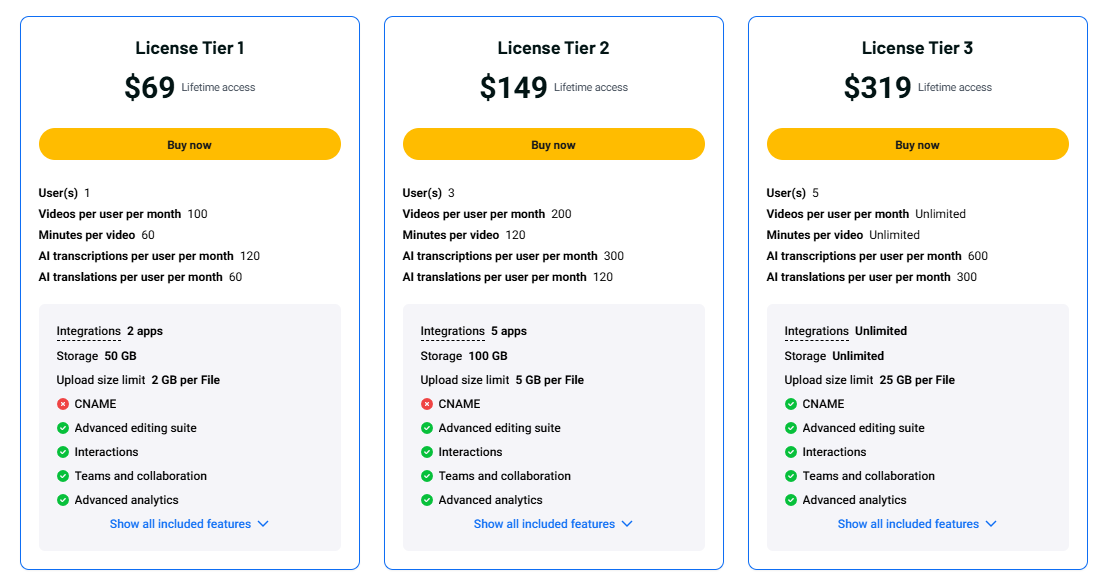Click the underlined Integrations label in Tier 1
This screenshot has width=1111, height=587.
(x=89, y=331)
